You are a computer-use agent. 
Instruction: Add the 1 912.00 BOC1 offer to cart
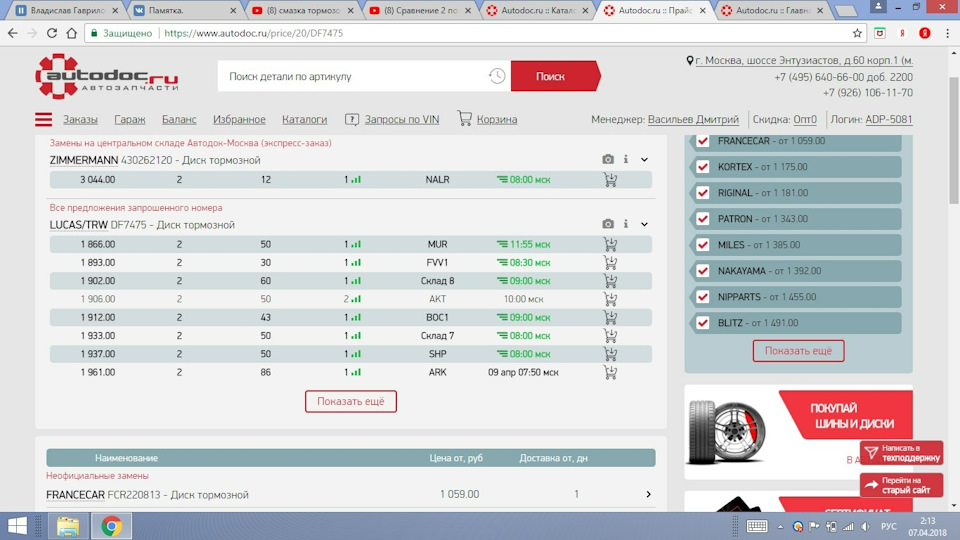(610, 318)
